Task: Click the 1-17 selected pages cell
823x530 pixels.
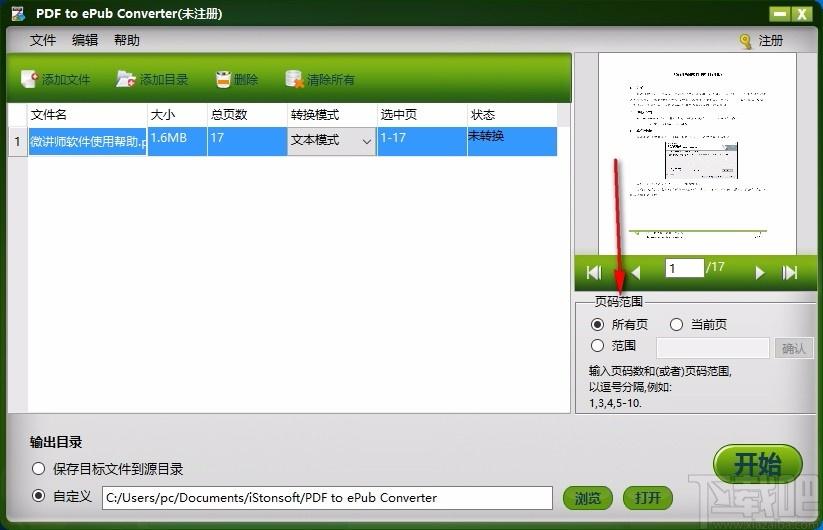Action: (422, 142)
